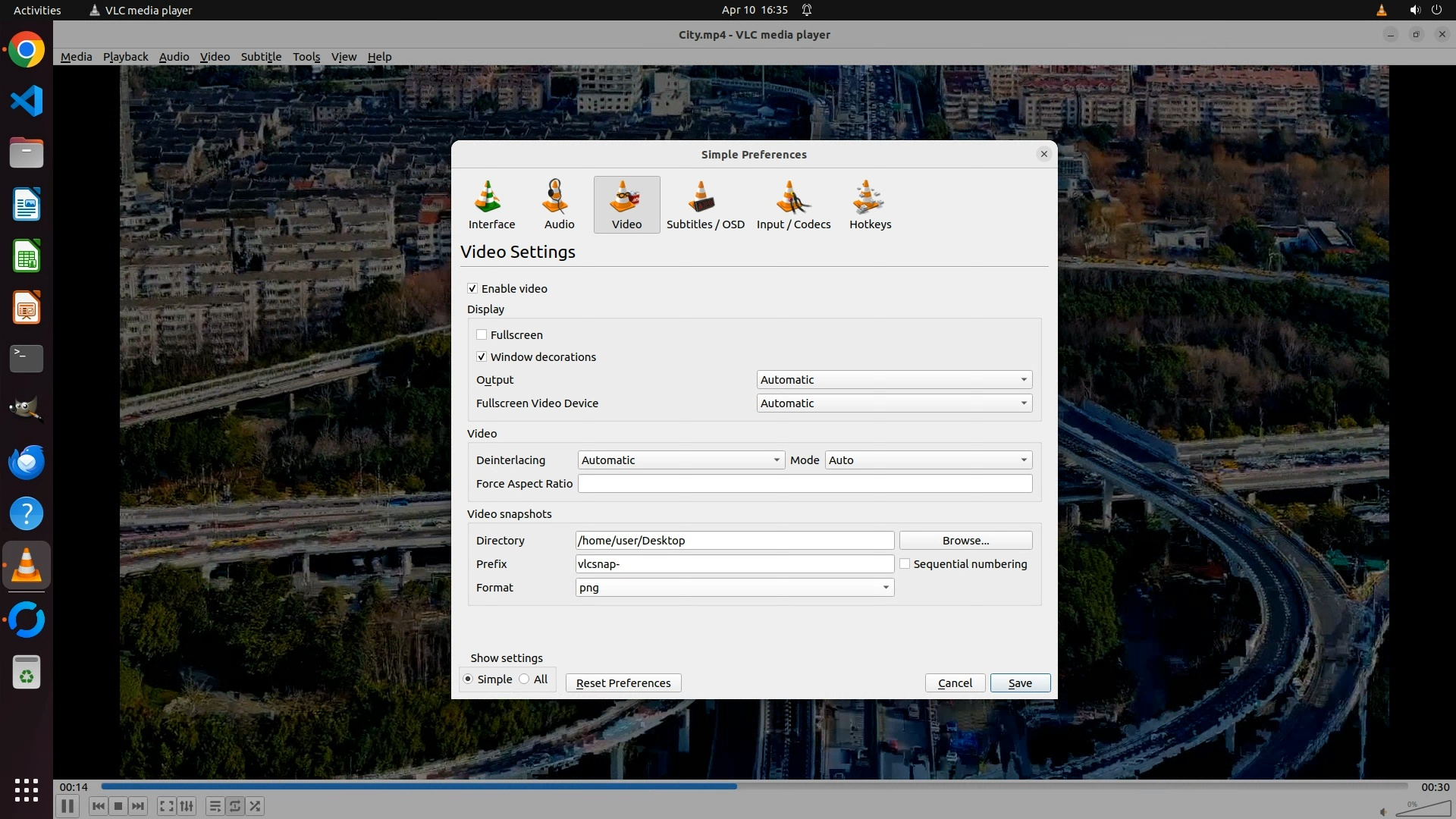Enable Sequential numbering checkbox
Image resolution: width=1456 pixels, height=819 pixels.
[905, 563]
